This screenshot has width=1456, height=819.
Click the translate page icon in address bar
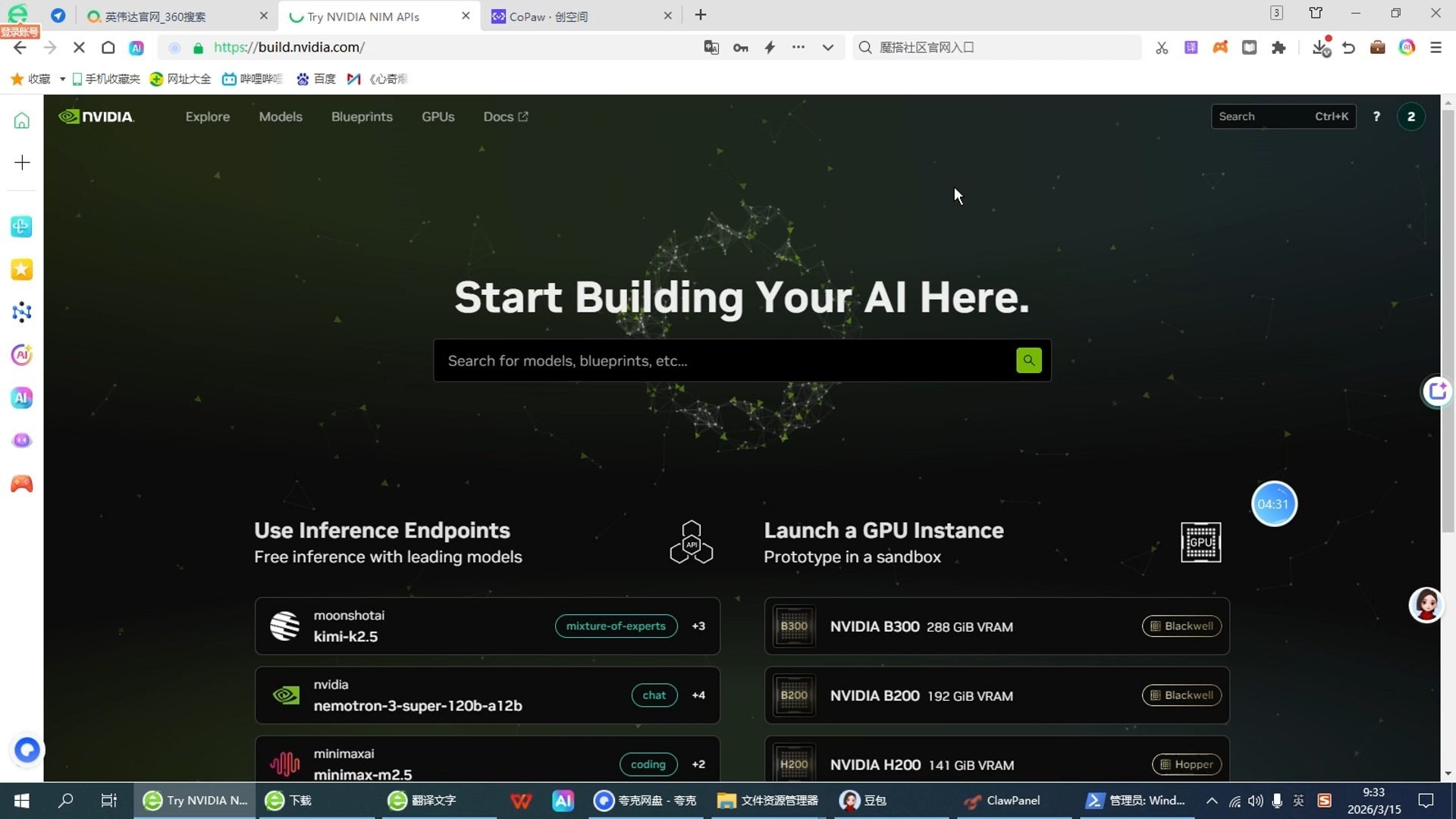711,48
